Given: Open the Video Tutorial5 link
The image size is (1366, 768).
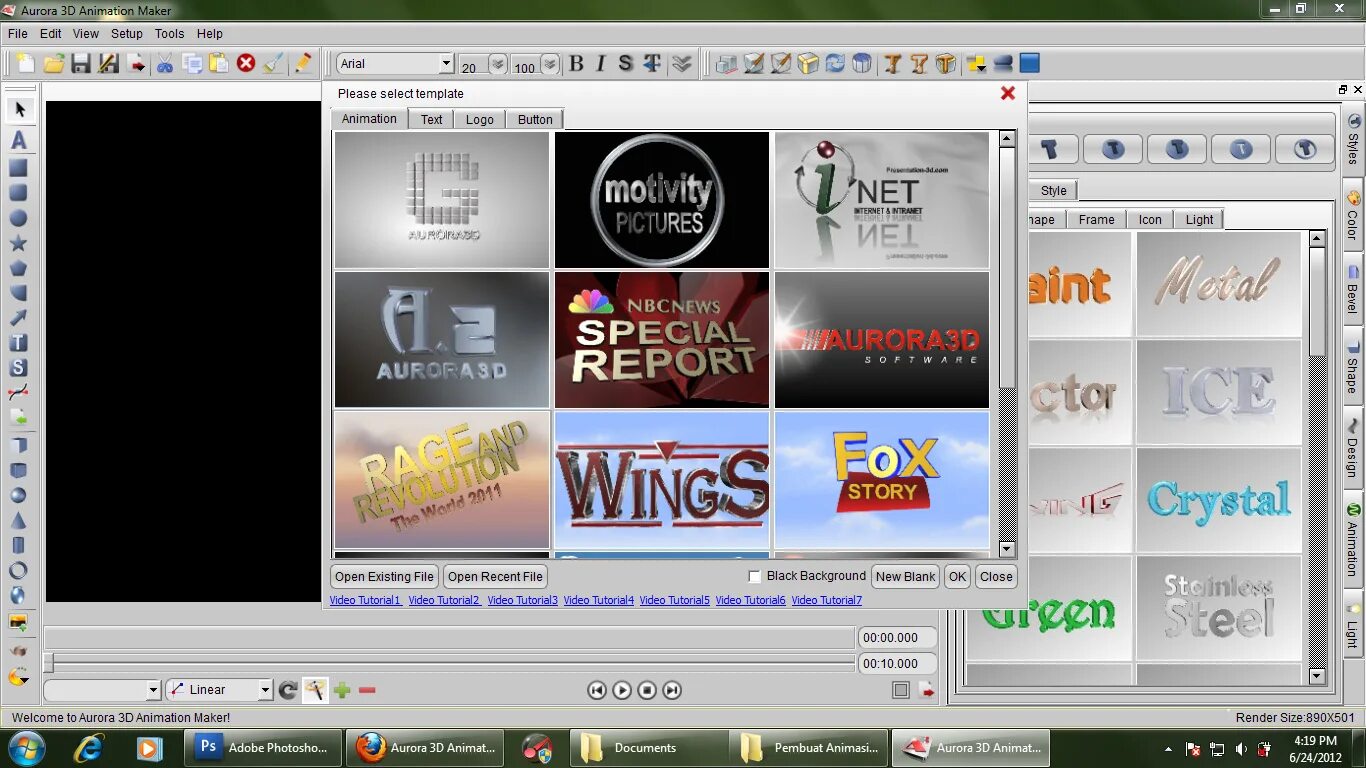Looking at the screenshot, I should (674, 600).
